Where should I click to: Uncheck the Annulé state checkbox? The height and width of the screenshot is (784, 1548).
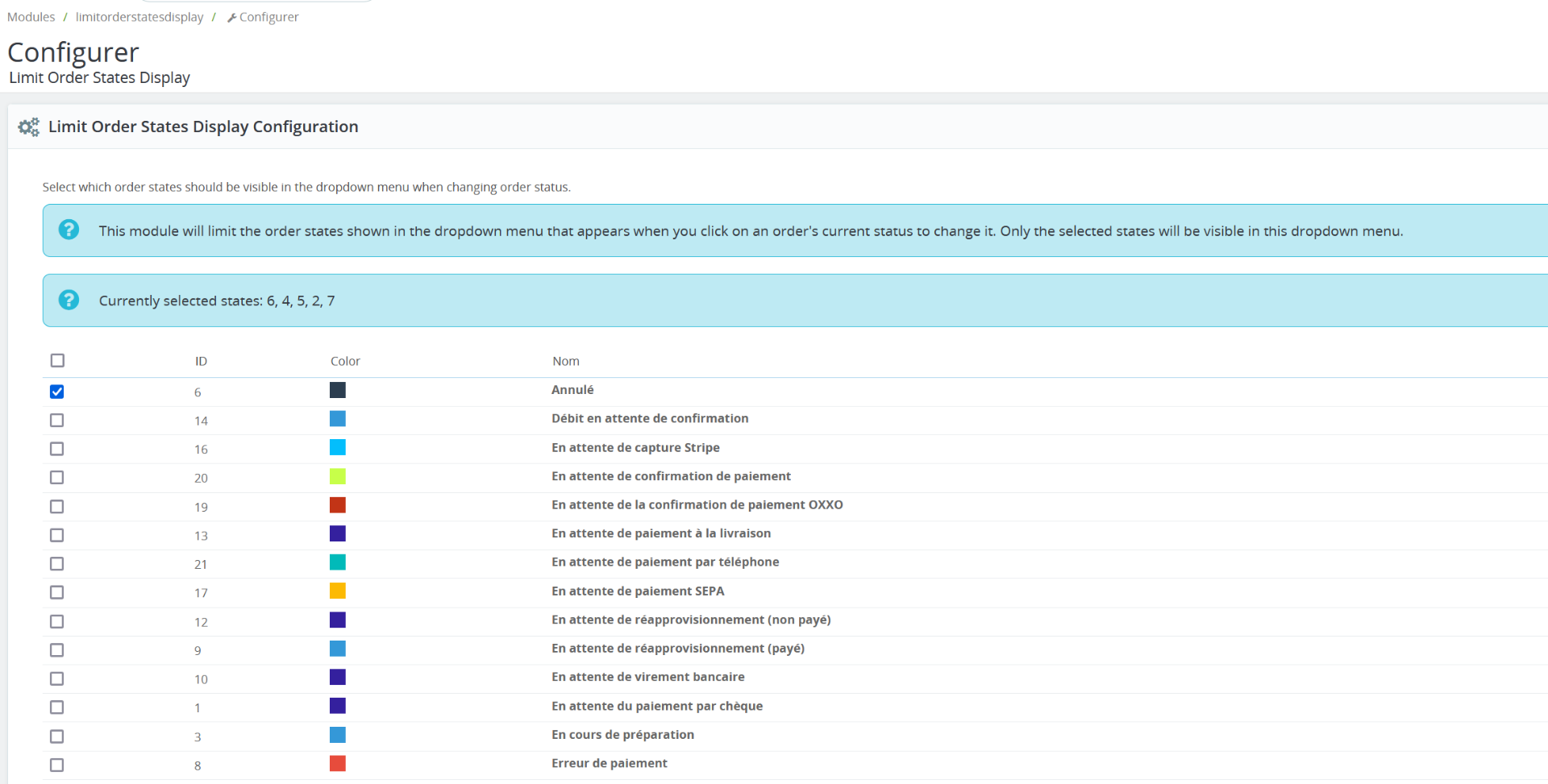coord(57,392)
